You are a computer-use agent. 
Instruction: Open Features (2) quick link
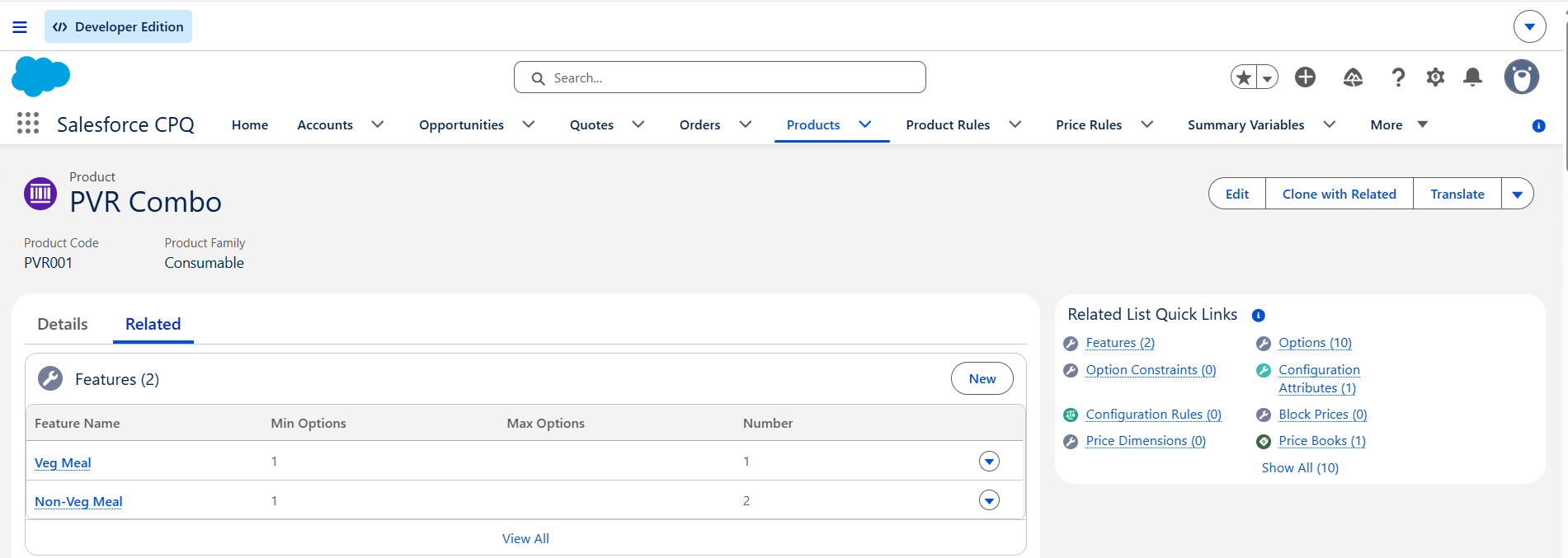click(1120, 343)
